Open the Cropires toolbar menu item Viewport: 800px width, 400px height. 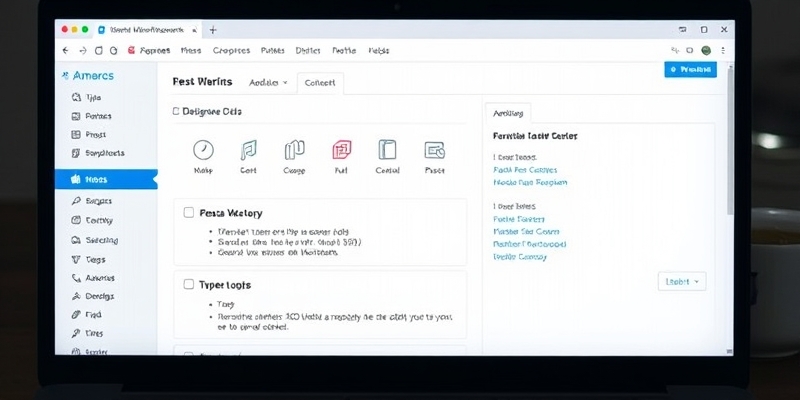(231, 51)
